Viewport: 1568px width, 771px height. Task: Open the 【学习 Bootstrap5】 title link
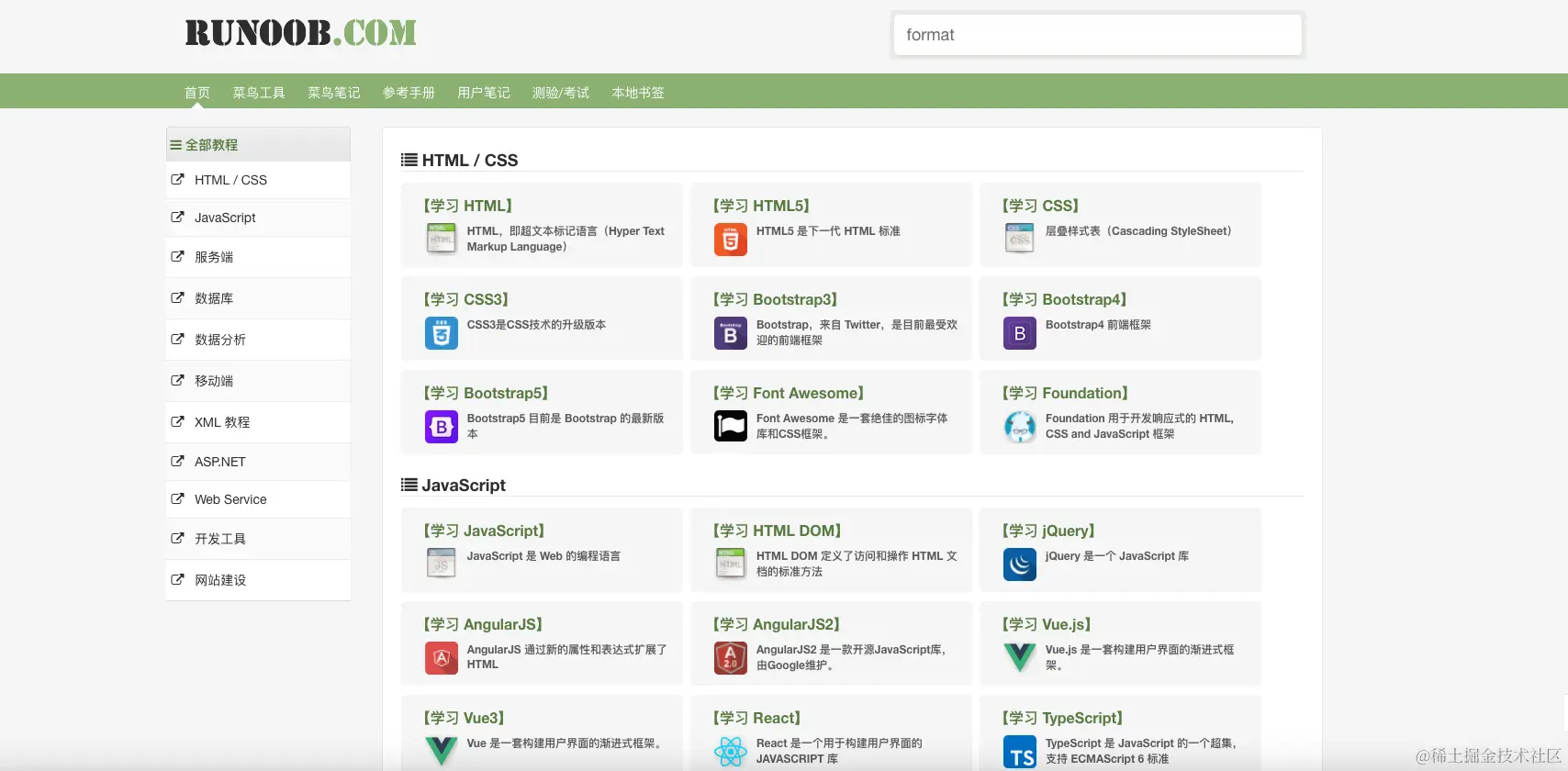click(x=487, y=393)
